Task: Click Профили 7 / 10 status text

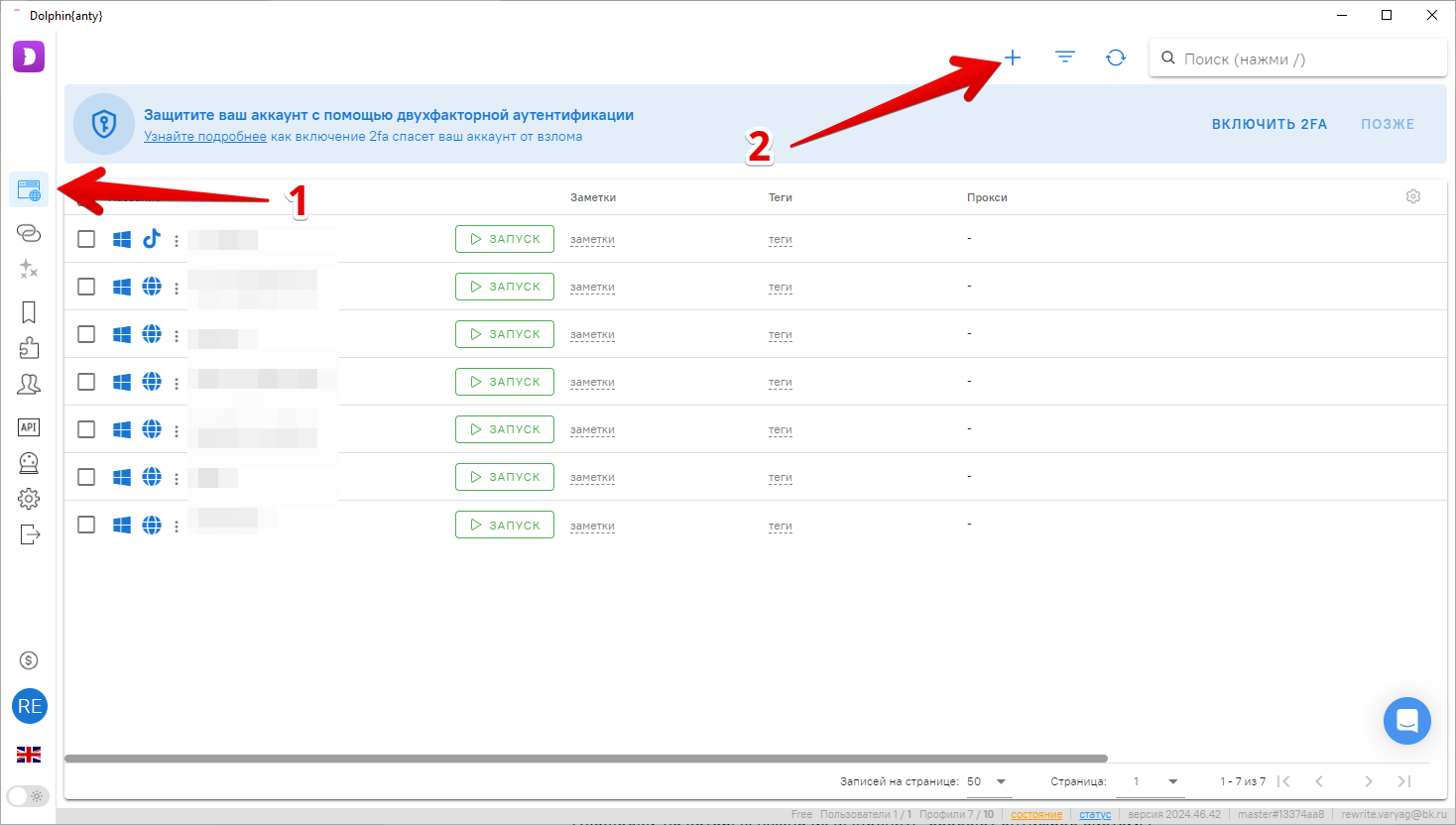Action: 956,815
